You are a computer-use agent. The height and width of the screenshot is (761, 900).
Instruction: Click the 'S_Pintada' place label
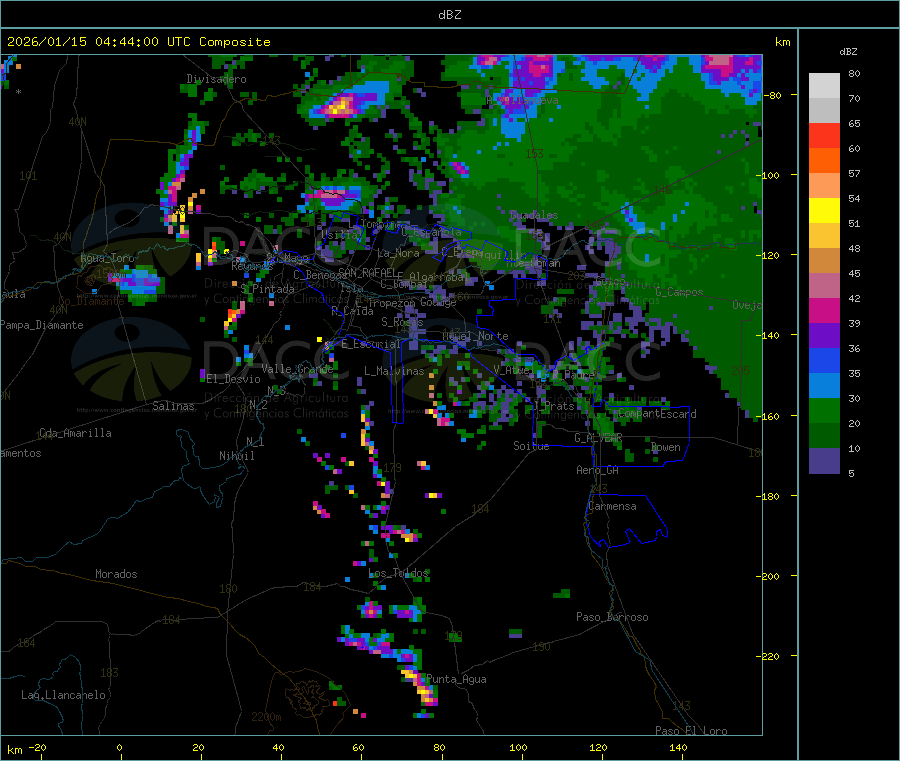tap(267, 289)
